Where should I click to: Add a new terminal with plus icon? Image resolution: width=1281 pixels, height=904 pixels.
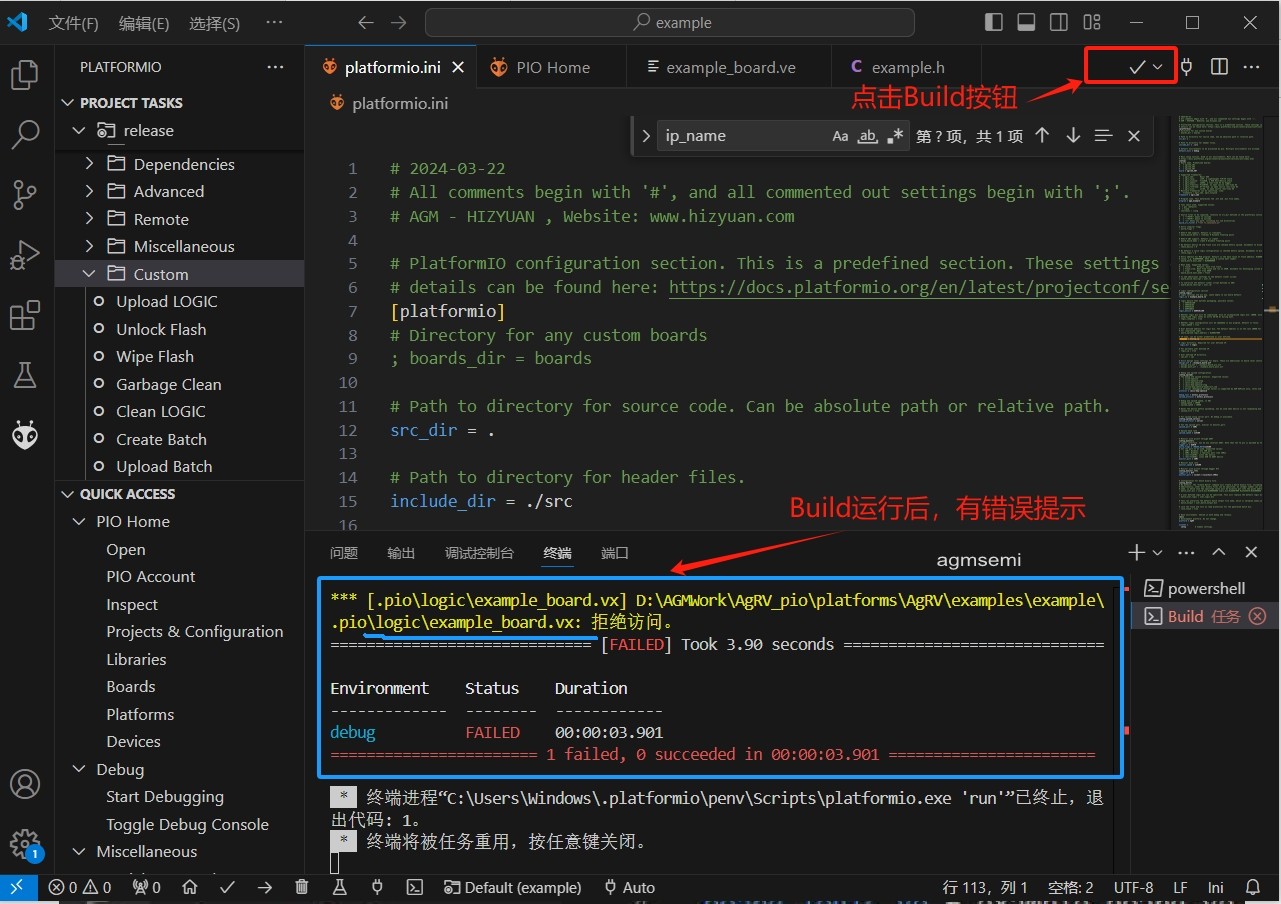click(1136, 552)
